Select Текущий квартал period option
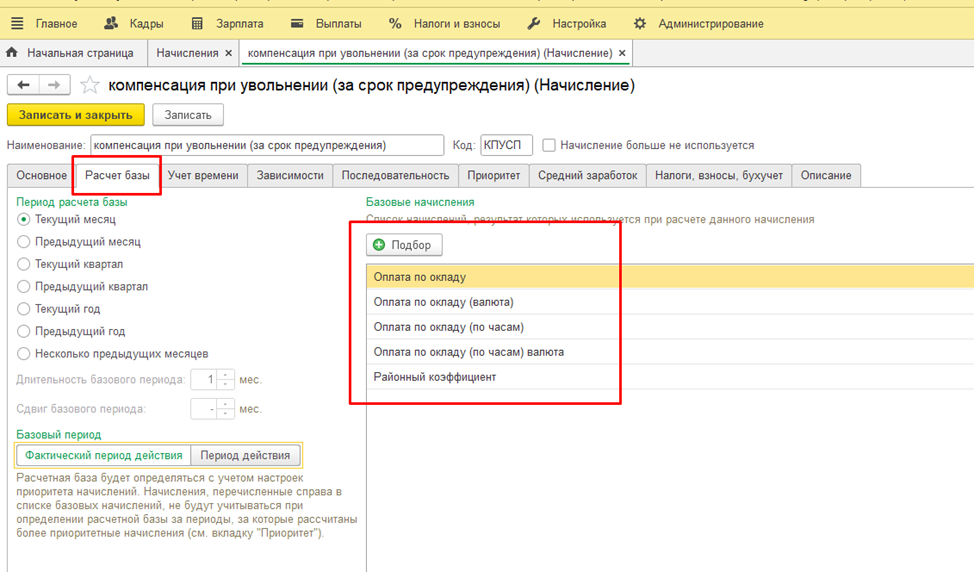Image resolution: width=974 pixels, height=572 pixels. [x=24, y=264]
